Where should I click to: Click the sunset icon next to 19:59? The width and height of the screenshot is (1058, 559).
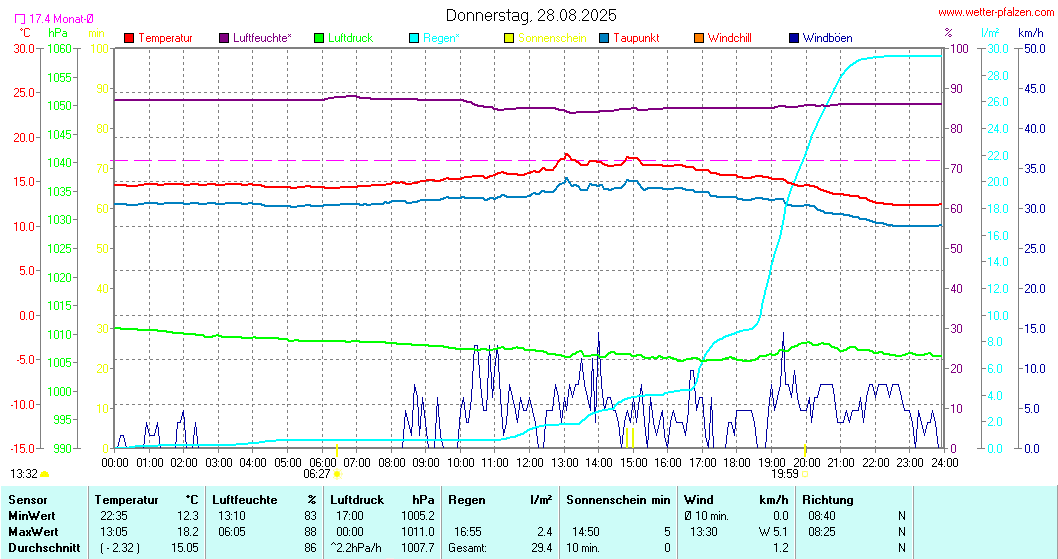click(x=805, y=474)
